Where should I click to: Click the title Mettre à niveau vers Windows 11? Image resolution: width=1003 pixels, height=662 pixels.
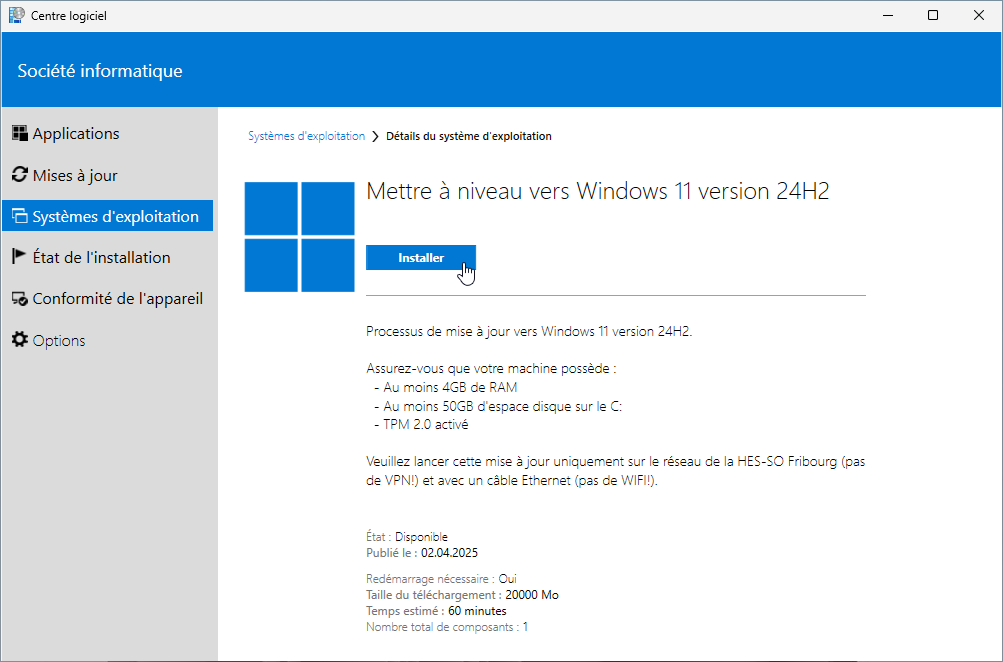pos(597,191)
